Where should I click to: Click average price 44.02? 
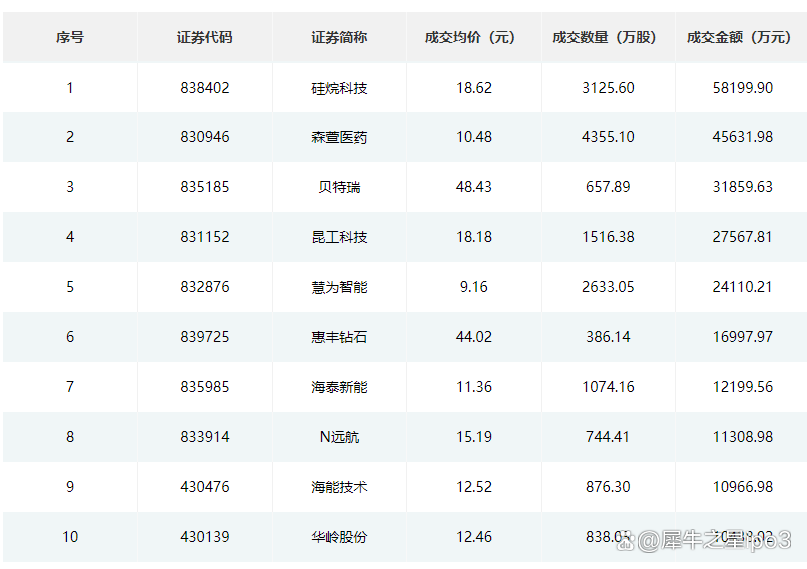[x=474, y=337]
